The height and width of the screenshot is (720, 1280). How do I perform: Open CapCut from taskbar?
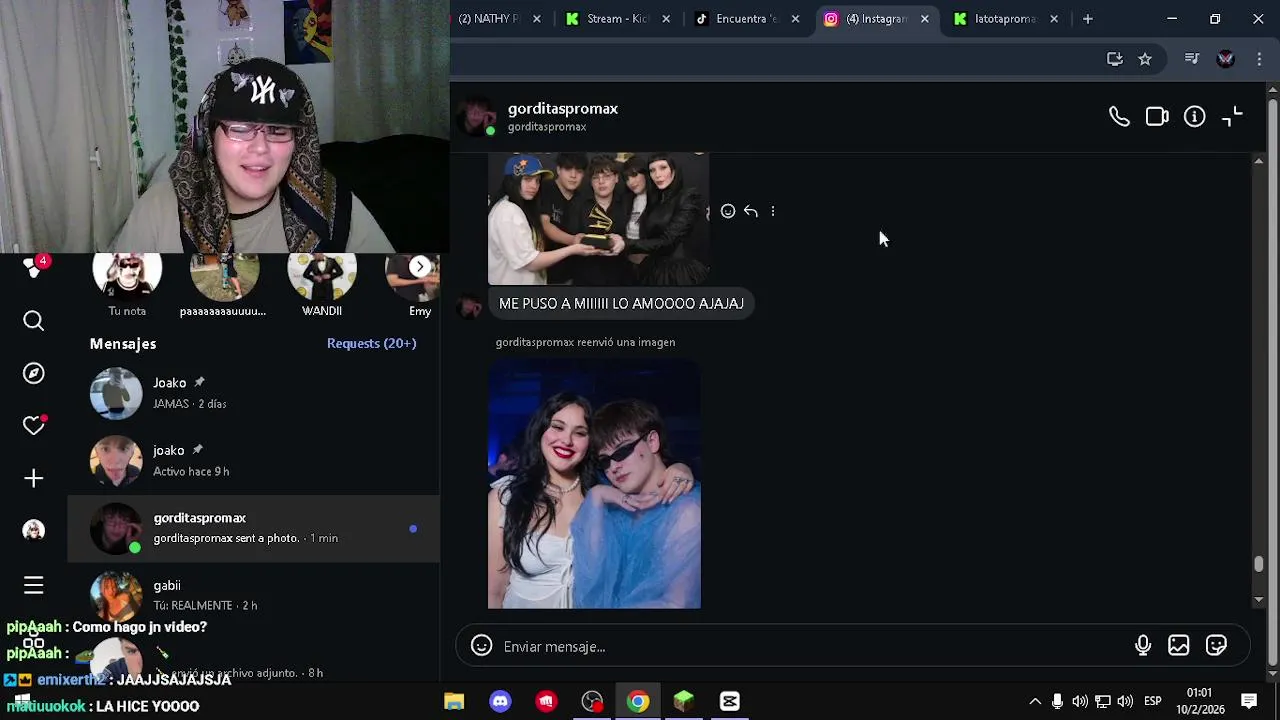coord(730,701)
